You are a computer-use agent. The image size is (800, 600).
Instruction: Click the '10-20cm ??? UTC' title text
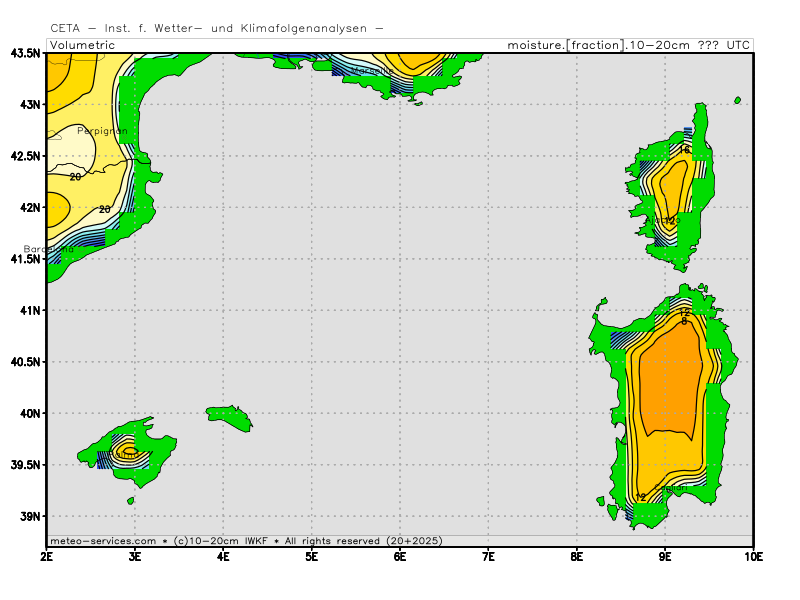point(689,45)
